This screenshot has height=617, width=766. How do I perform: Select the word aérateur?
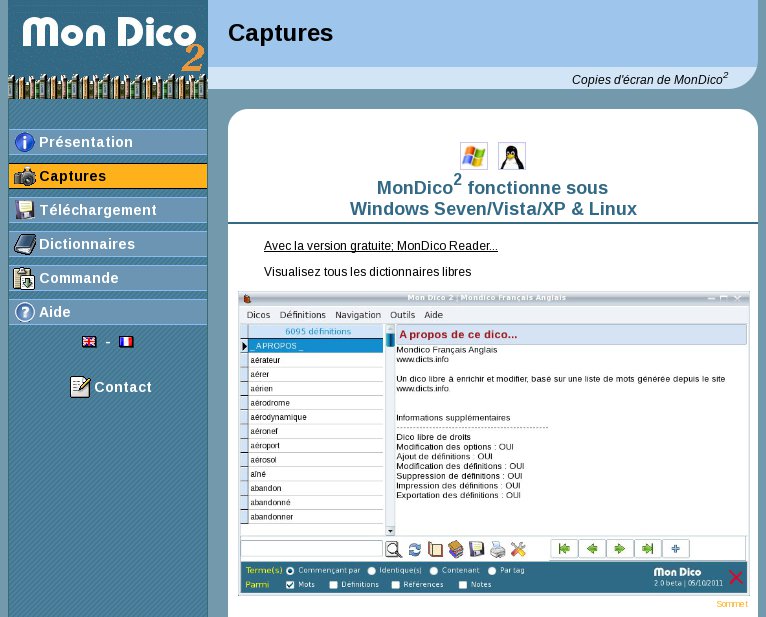coord(316,360)
